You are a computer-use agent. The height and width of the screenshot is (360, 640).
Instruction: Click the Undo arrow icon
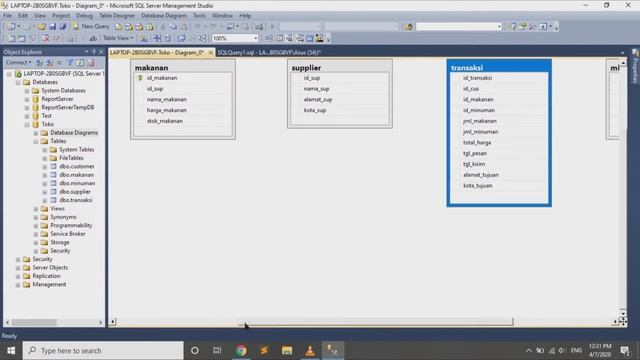click(197, 27)
